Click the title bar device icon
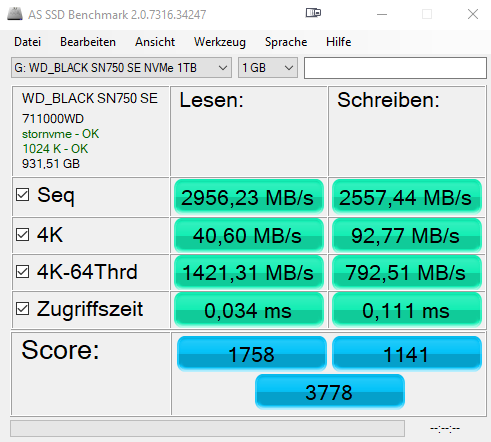The width and height of the screenshot is (491, 442). (x=313, y=13)
